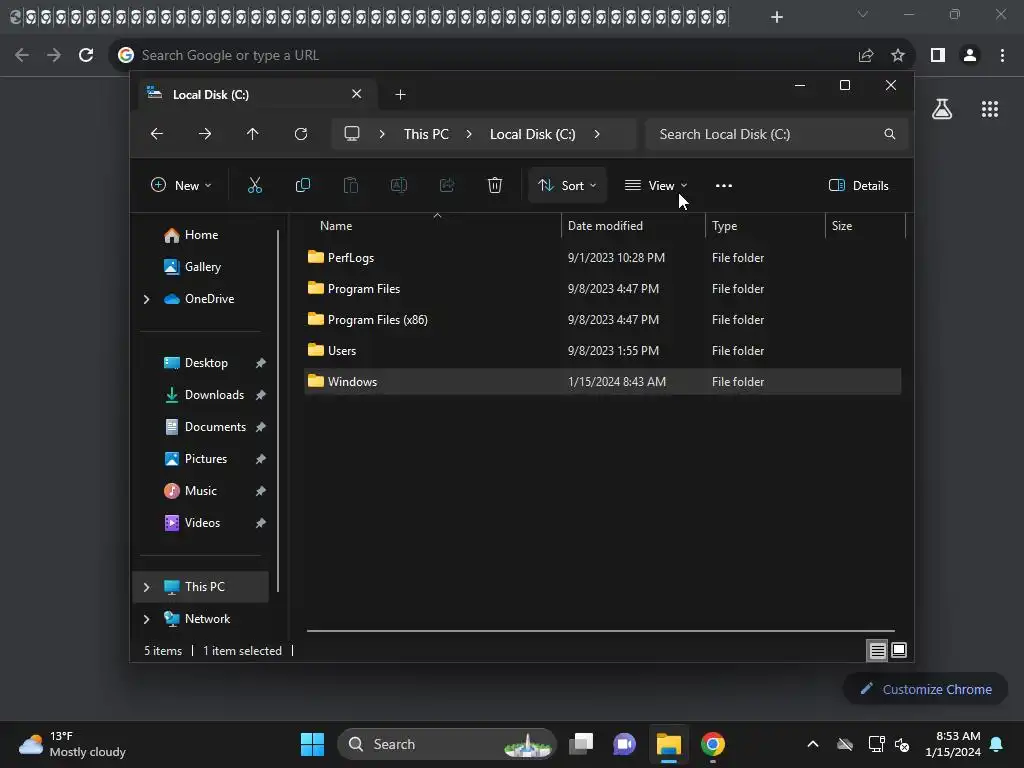Reload the Chrome page

coord(86,56)
